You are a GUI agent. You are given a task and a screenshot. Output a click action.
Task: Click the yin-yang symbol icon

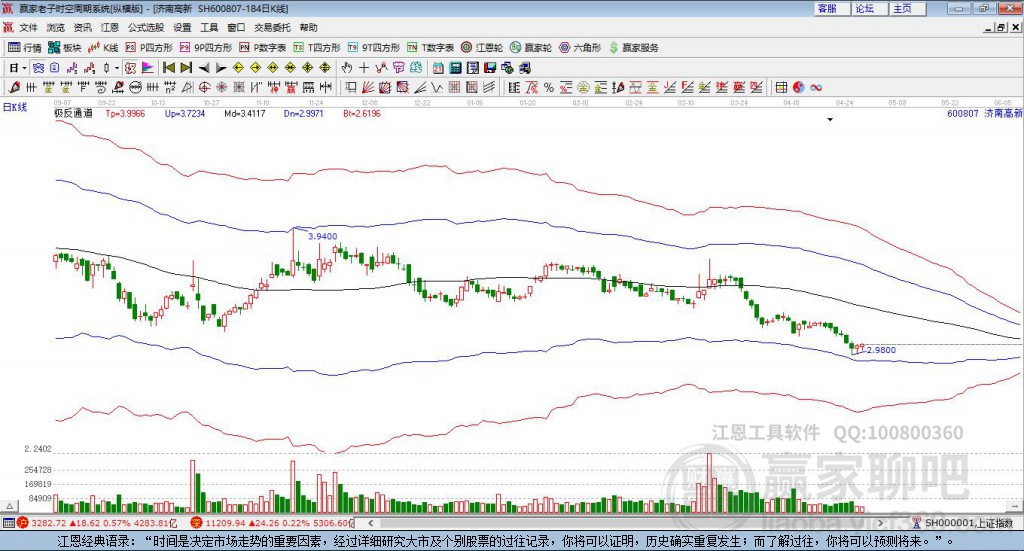tap(799, 87)
